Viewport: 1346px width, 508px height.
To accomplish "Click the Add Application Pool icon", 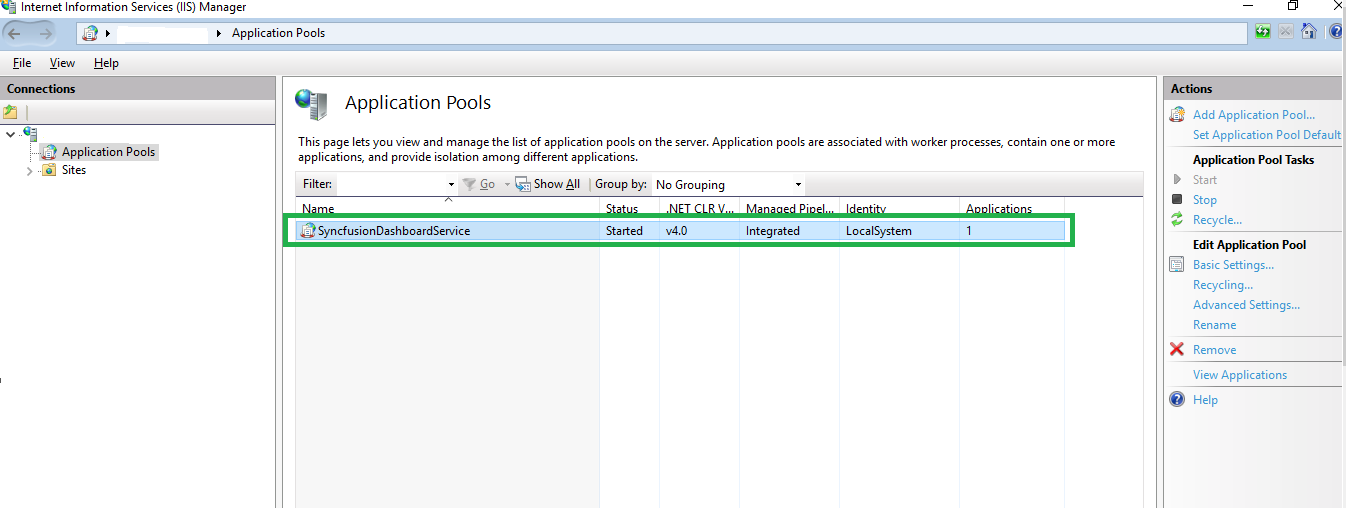I will point(1177,115).
